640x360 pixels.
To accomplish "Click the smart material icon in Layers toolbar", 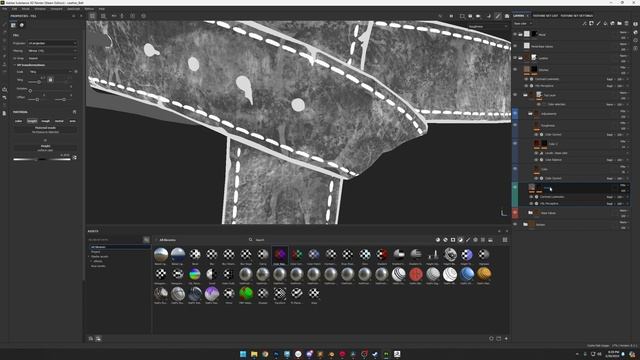I will pos(612,24).
